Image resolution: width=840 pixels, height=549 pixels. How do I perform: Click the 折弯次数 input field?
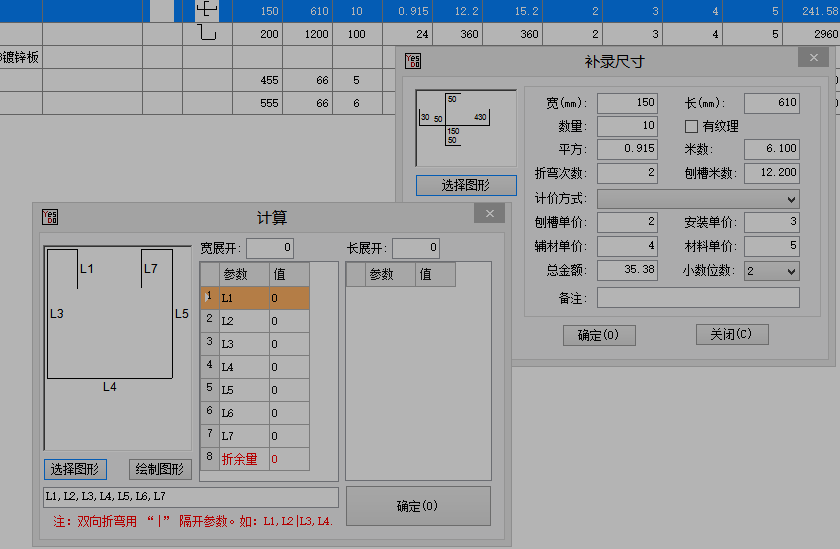tap(627, 173)
